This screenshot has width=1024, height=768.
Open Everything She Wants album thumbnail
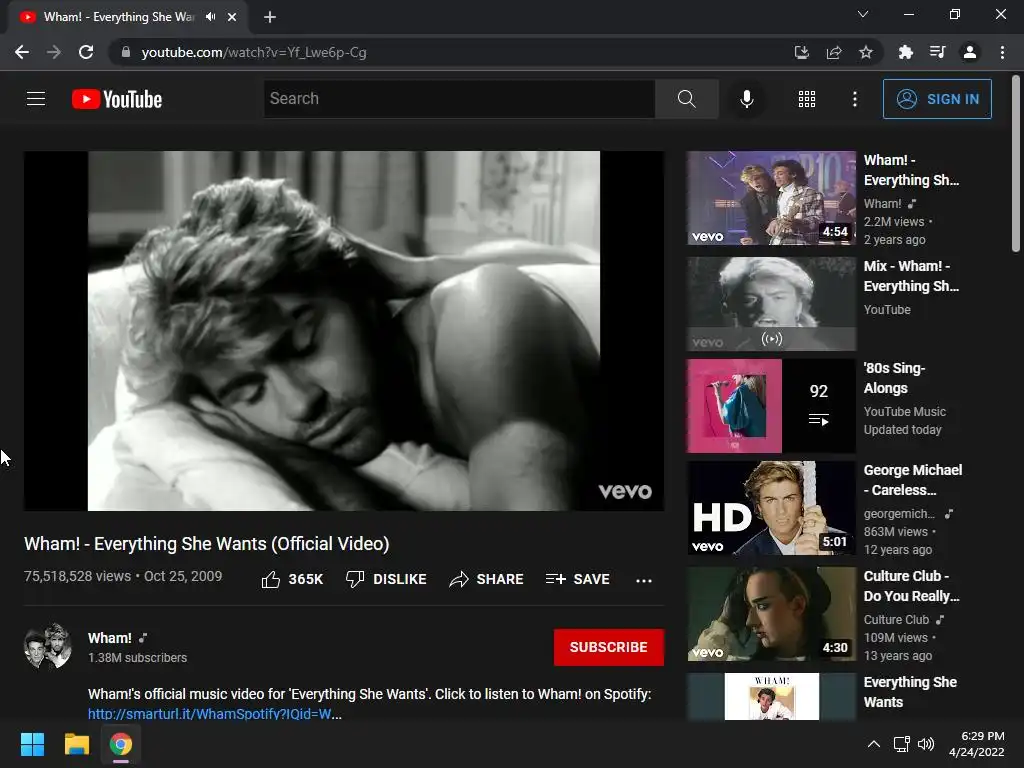771,696
